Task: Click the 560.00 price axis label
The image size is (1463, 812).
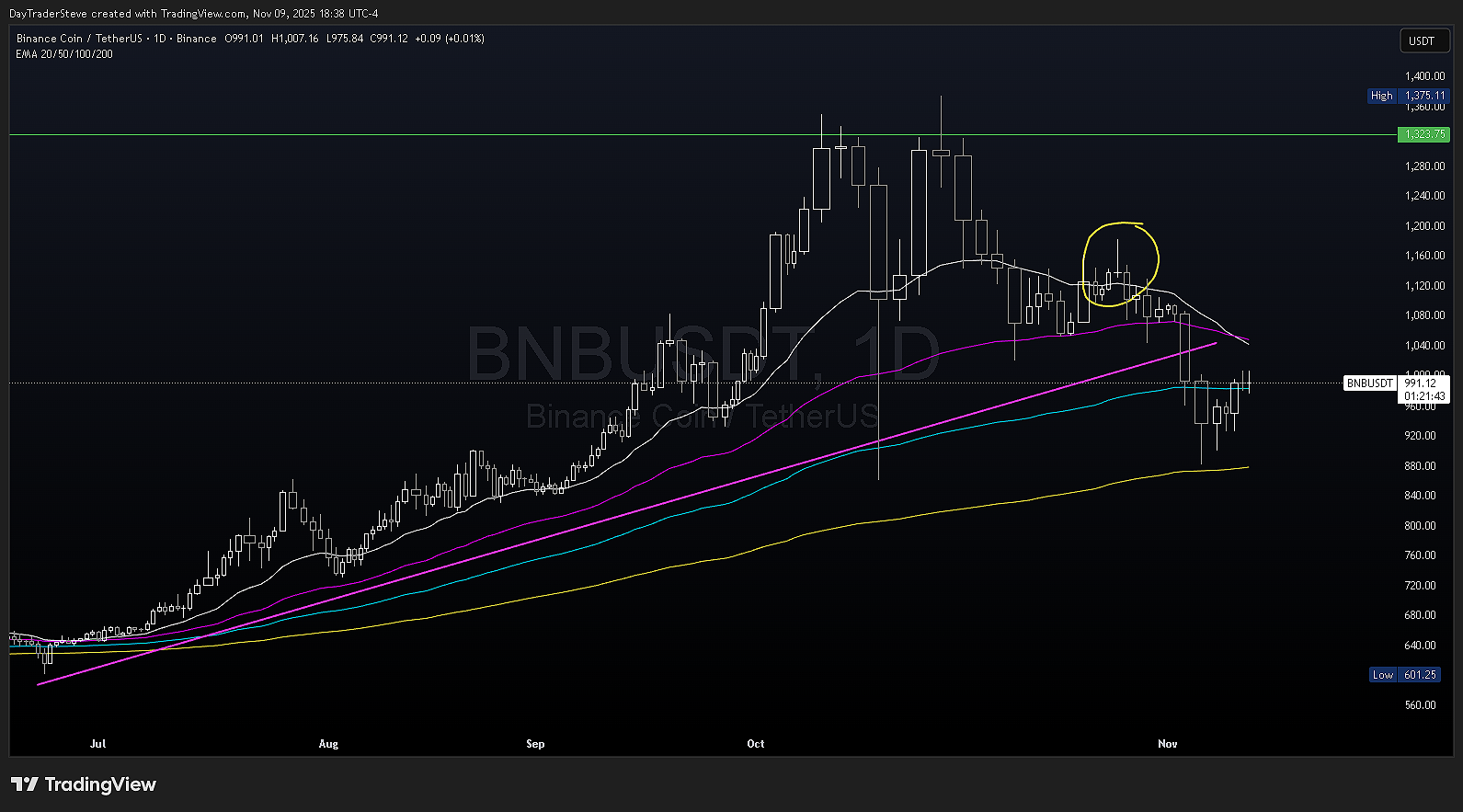Action: 1420,705
